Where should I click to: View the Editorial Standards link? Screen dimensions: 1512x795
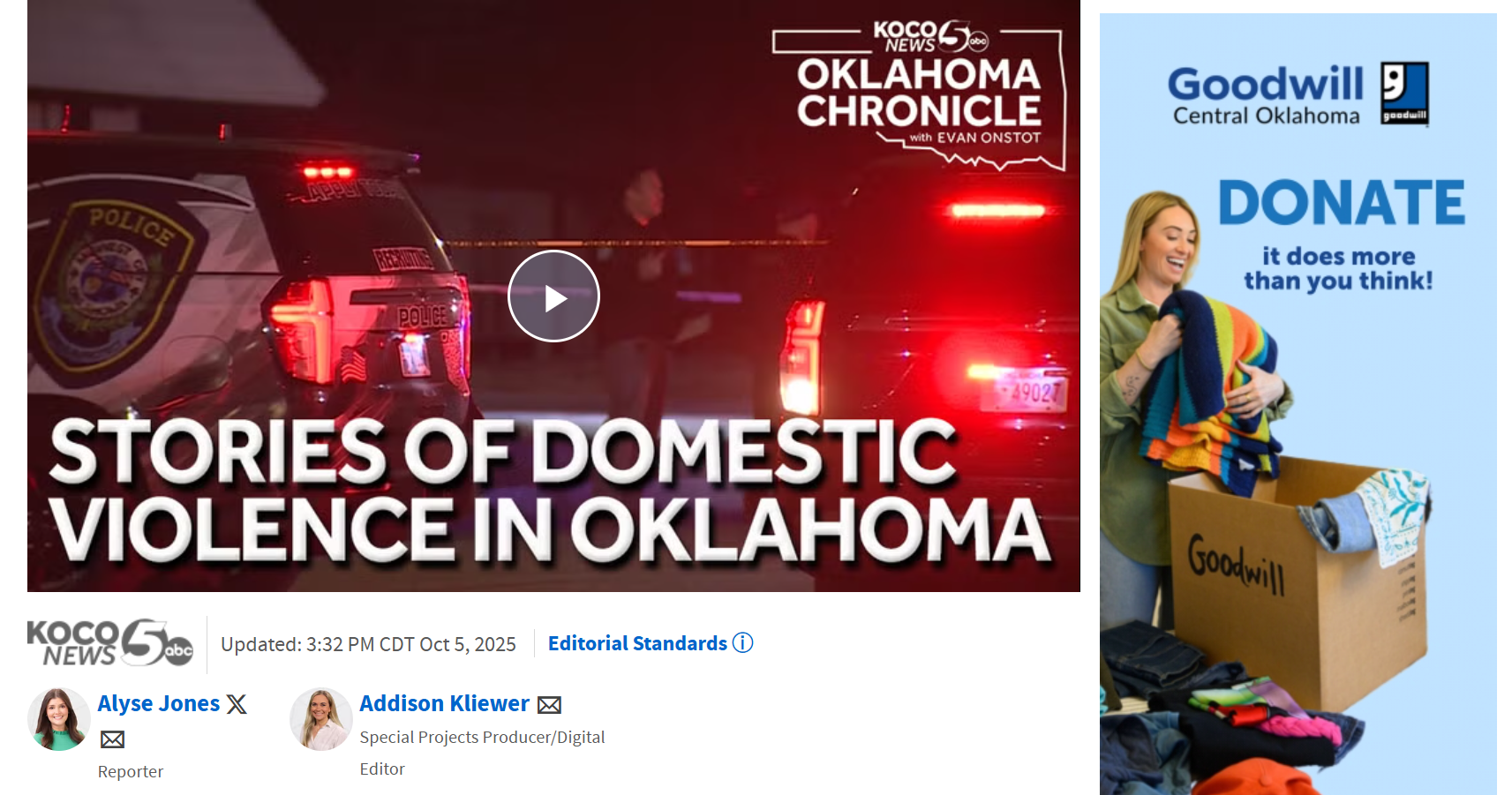[637, 643]
